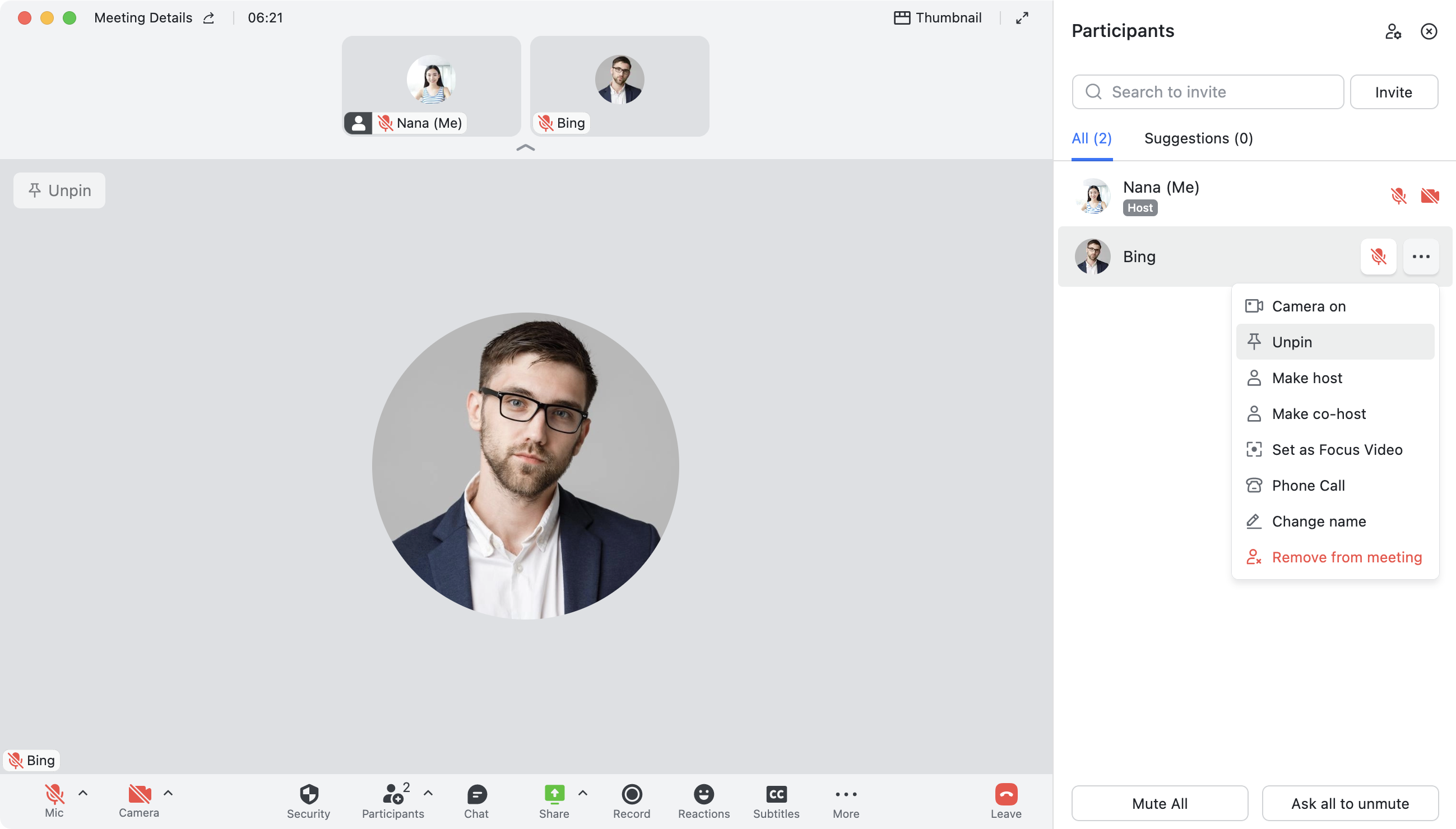1456x829 pixels.
Task: Start screen Share
Action: coord(553,797)
